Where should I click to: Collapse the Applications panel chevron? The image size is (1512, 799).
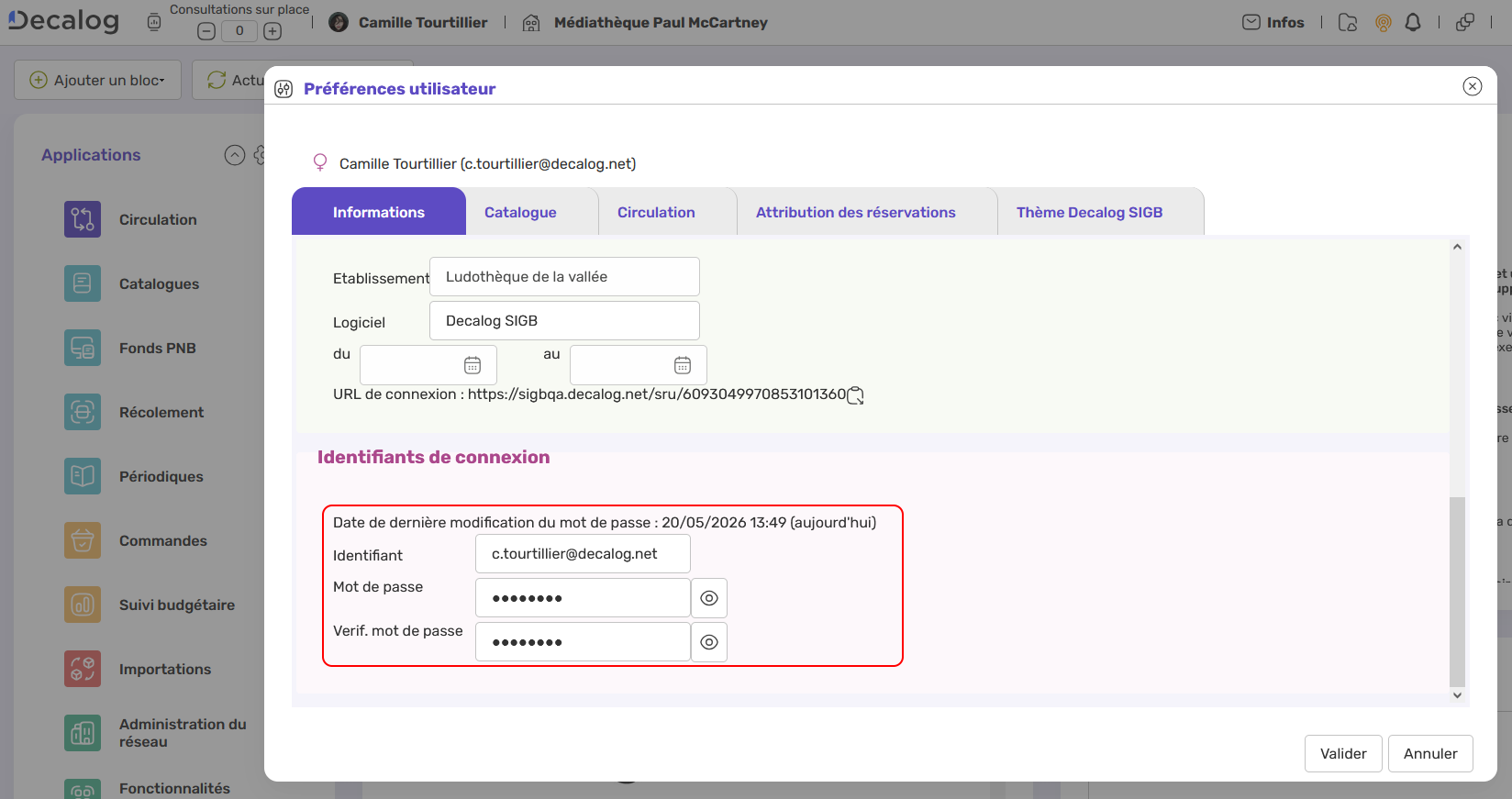235,155
